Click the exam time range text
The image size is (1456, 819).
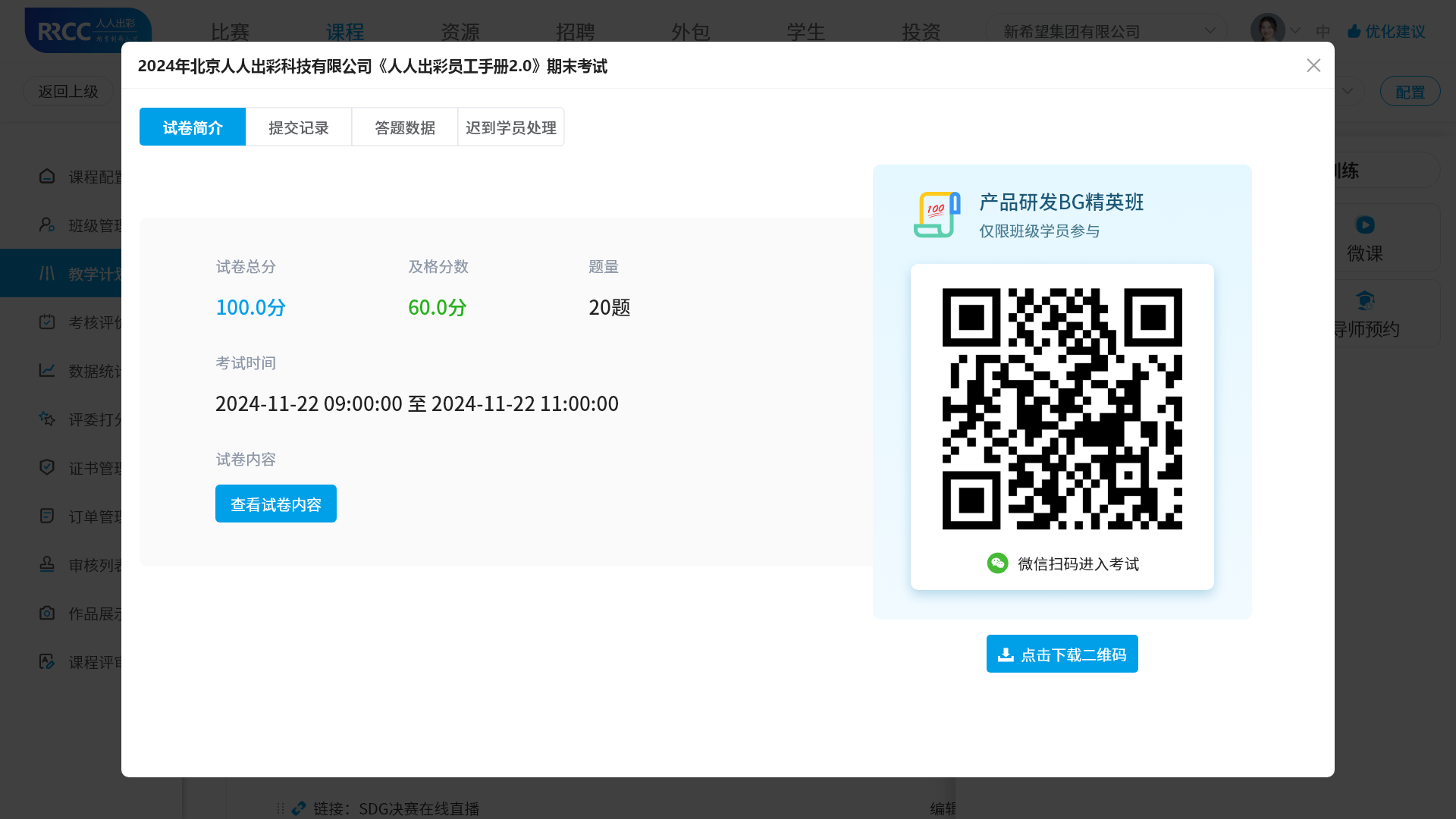pos(417,403)
